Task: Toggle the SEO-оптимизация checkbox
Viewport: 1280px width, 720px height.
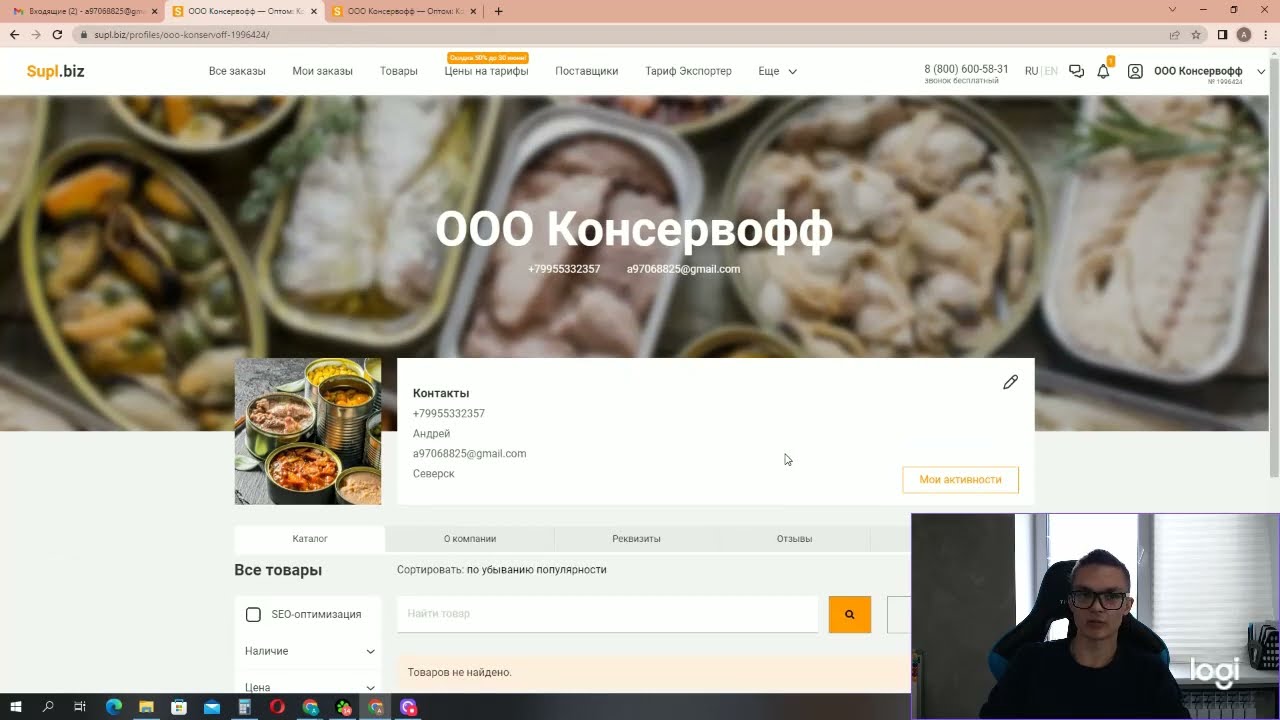Action: coord(253,615)
